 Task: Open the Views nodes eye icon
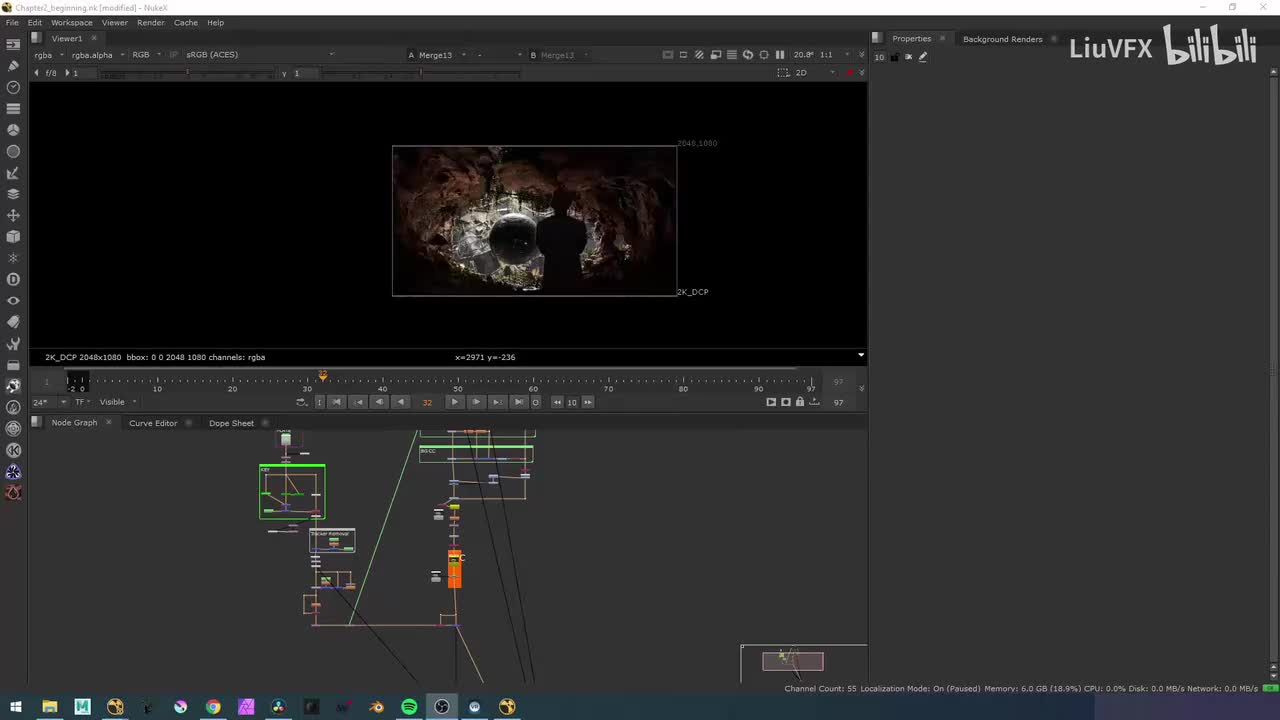(x=13, y=301)
